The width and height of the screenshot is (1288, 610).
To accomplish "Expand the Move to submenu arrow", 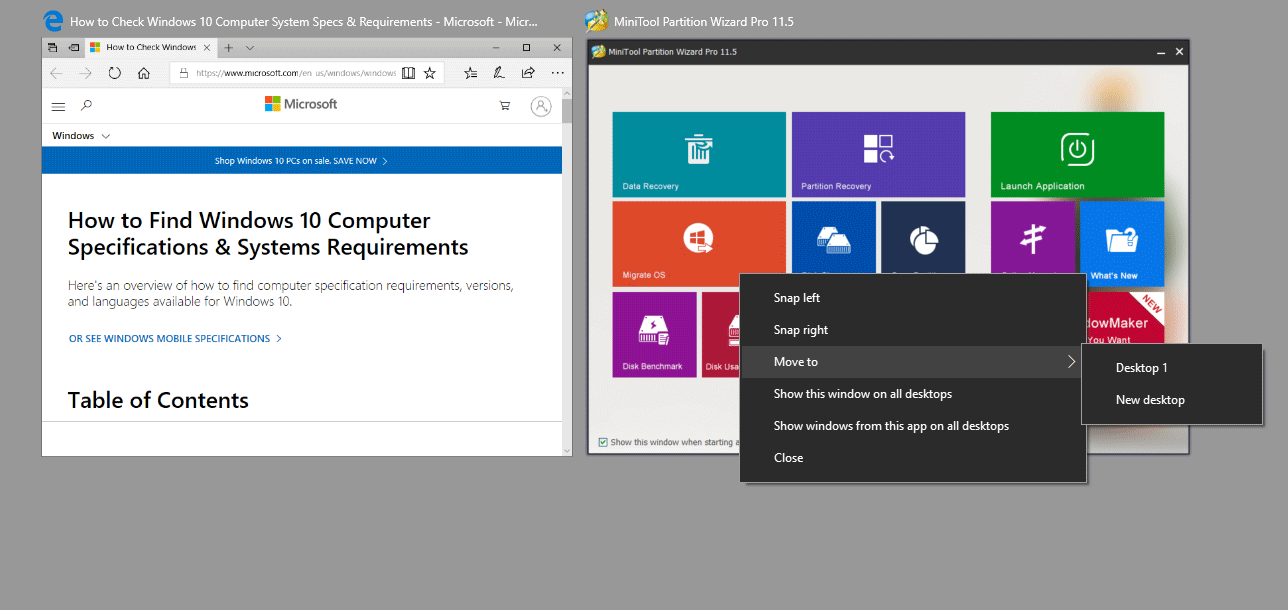I will [1071, 362].
